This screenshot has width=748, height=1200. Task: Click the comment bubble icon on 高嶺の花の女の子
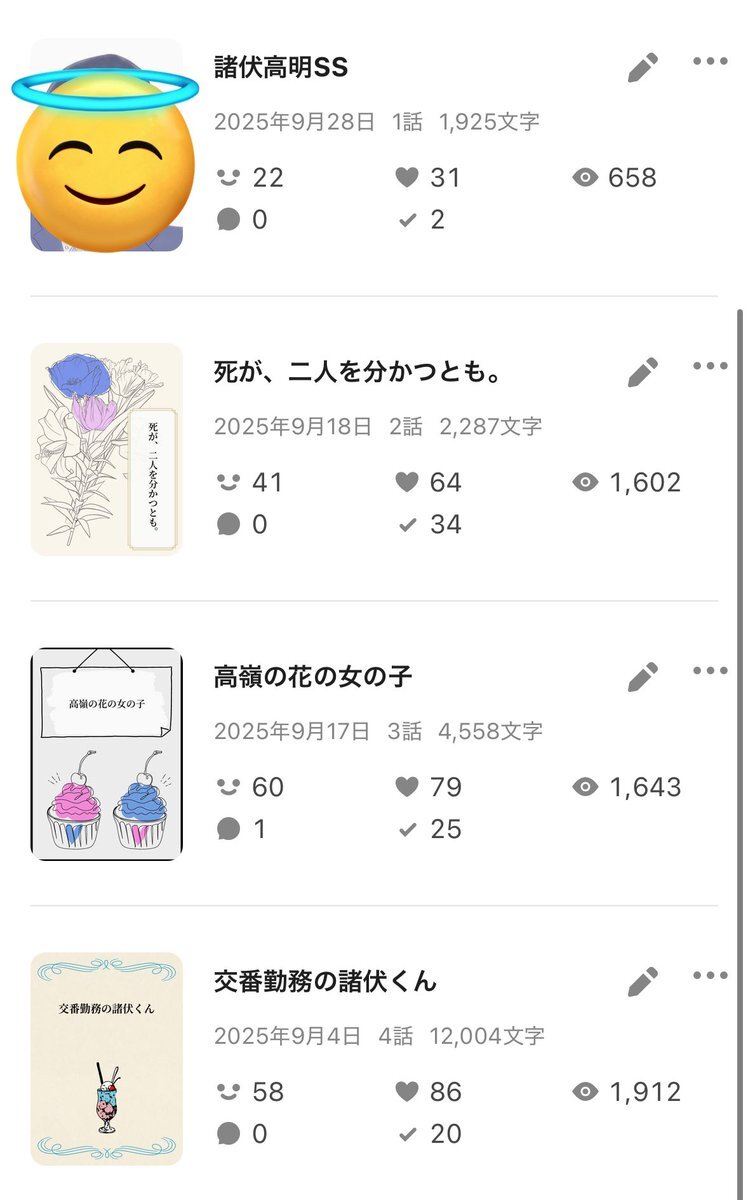click(229, 829)
